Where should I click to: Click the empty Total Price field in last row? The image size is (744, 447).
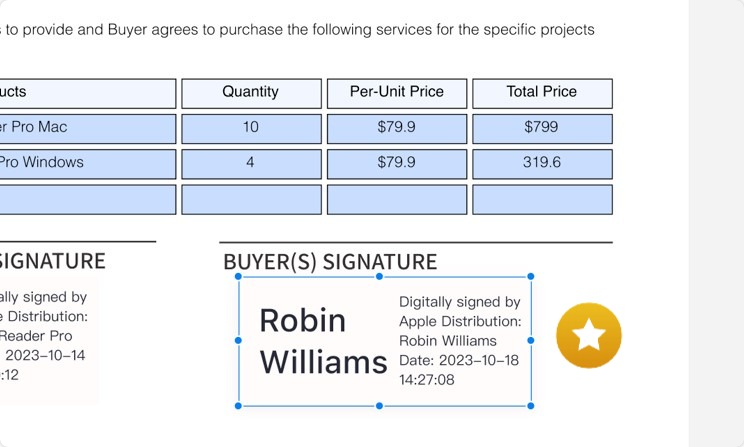click(542, 200)
